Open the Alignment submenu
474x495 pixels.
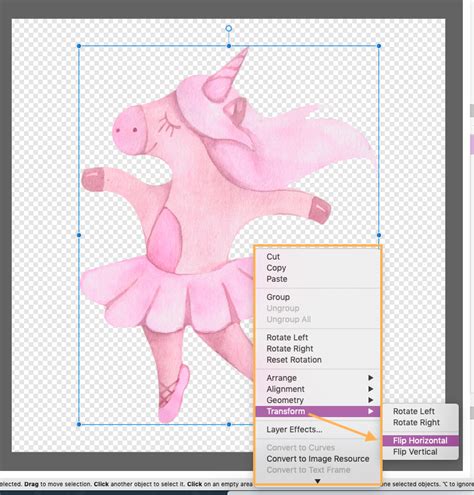tap(318, 389)
